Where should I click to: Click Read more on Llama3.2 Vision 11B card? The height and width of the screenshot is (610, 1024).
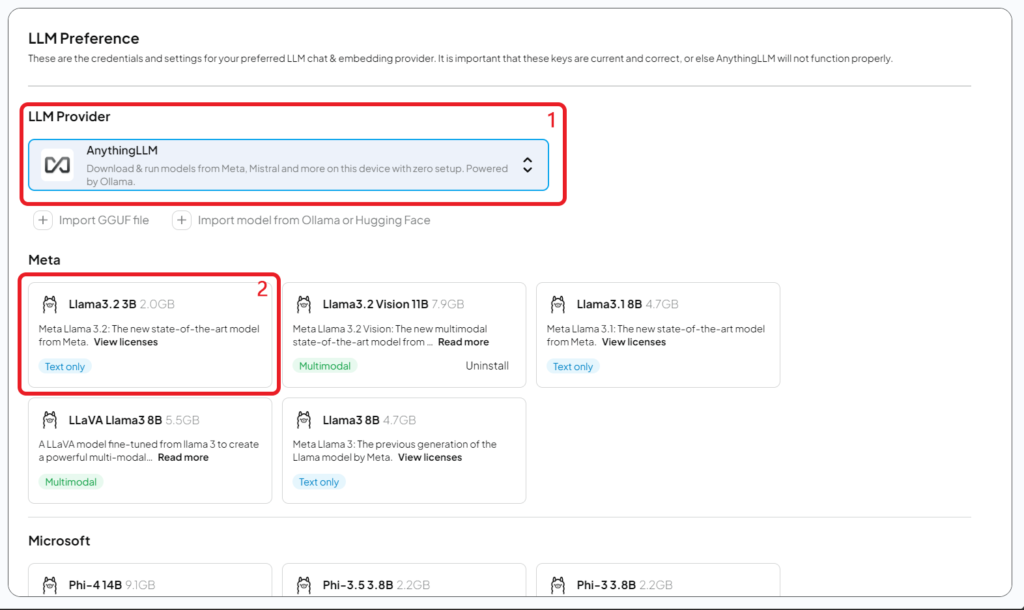pyautogui.click(x=463, y=342)
